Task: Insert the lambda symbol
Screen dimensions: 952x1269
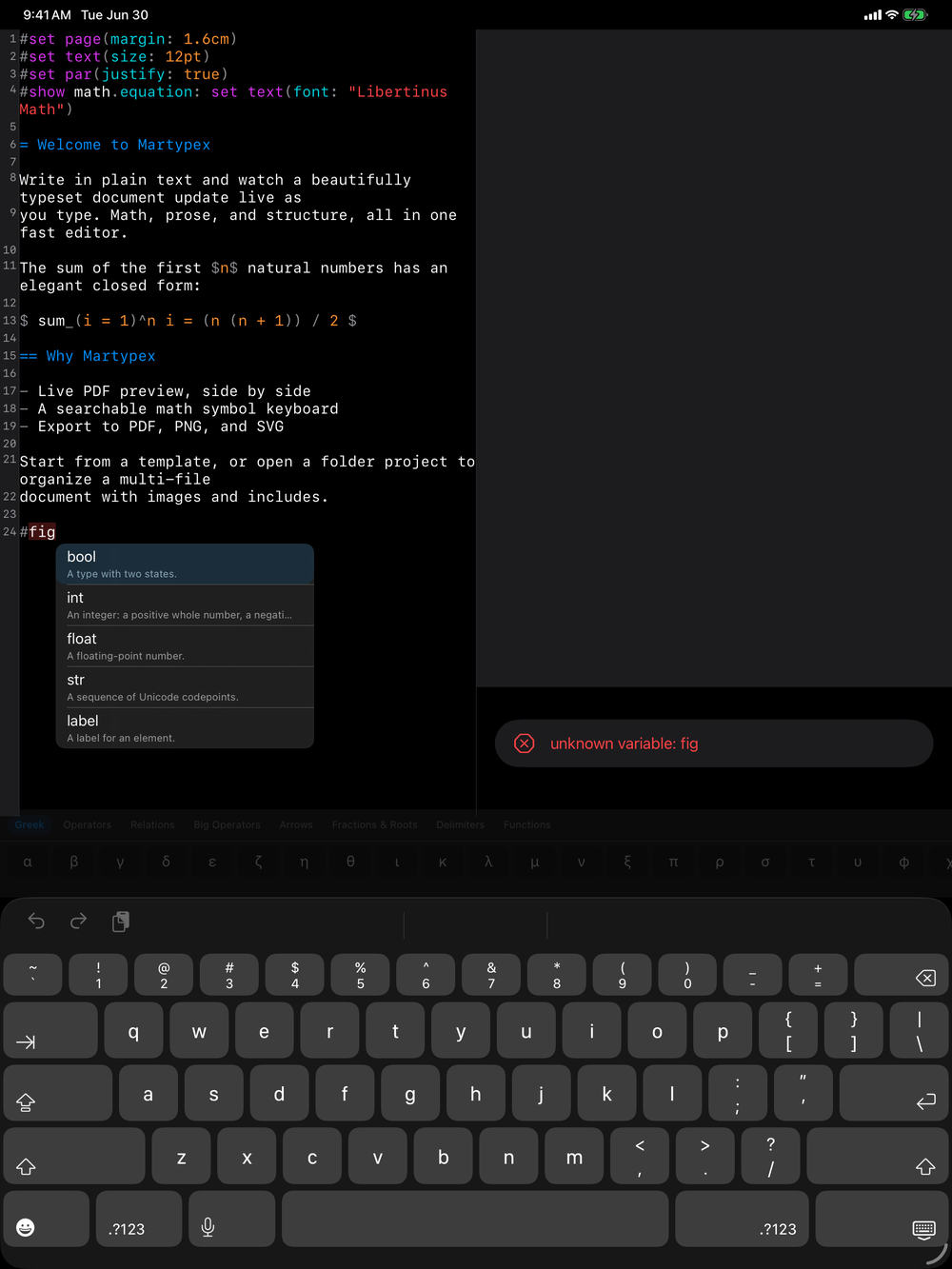Action: point(488,862)
